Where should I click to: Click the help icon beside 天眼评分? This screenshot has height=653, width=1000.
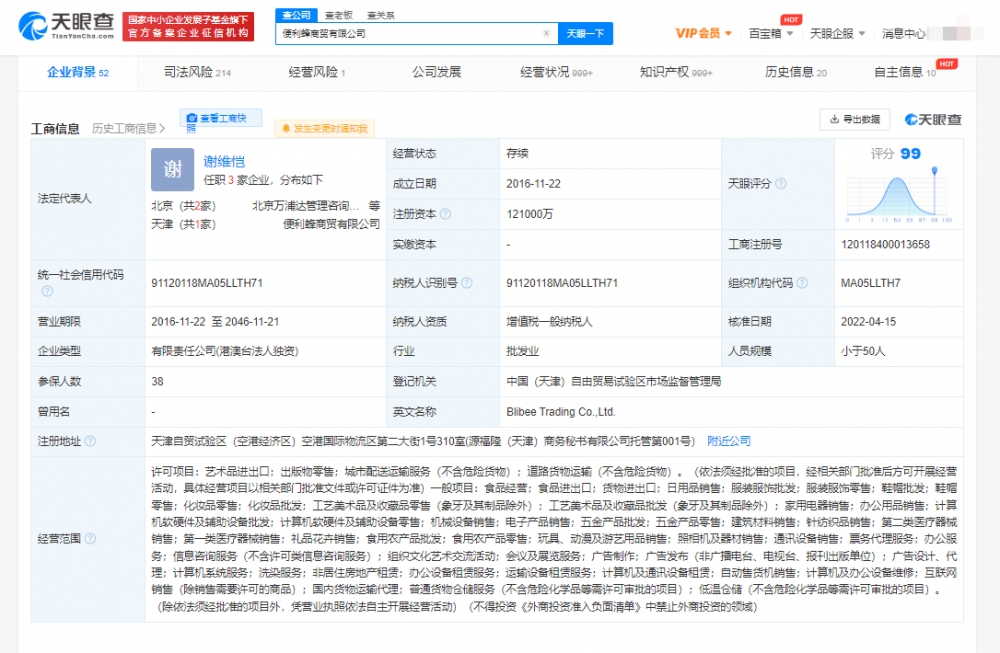[781, 184]
